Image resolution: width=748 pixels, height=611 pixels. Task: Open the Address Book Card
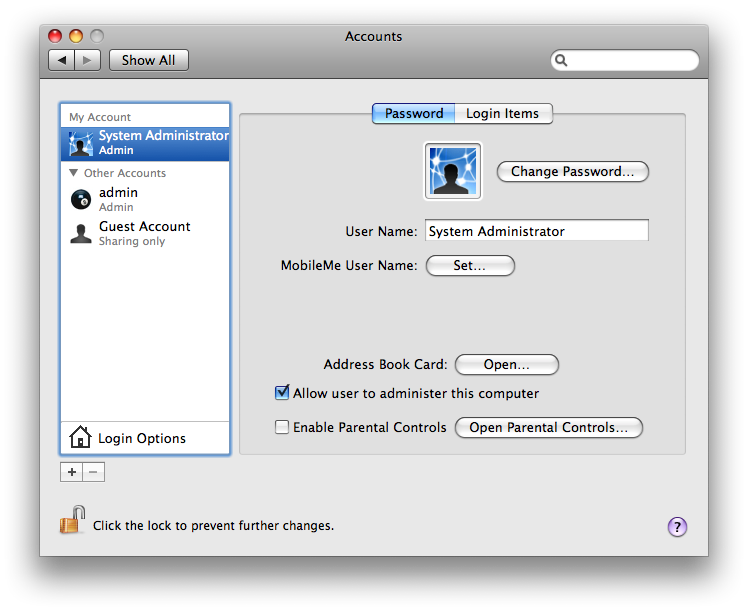tap(506, 364)
